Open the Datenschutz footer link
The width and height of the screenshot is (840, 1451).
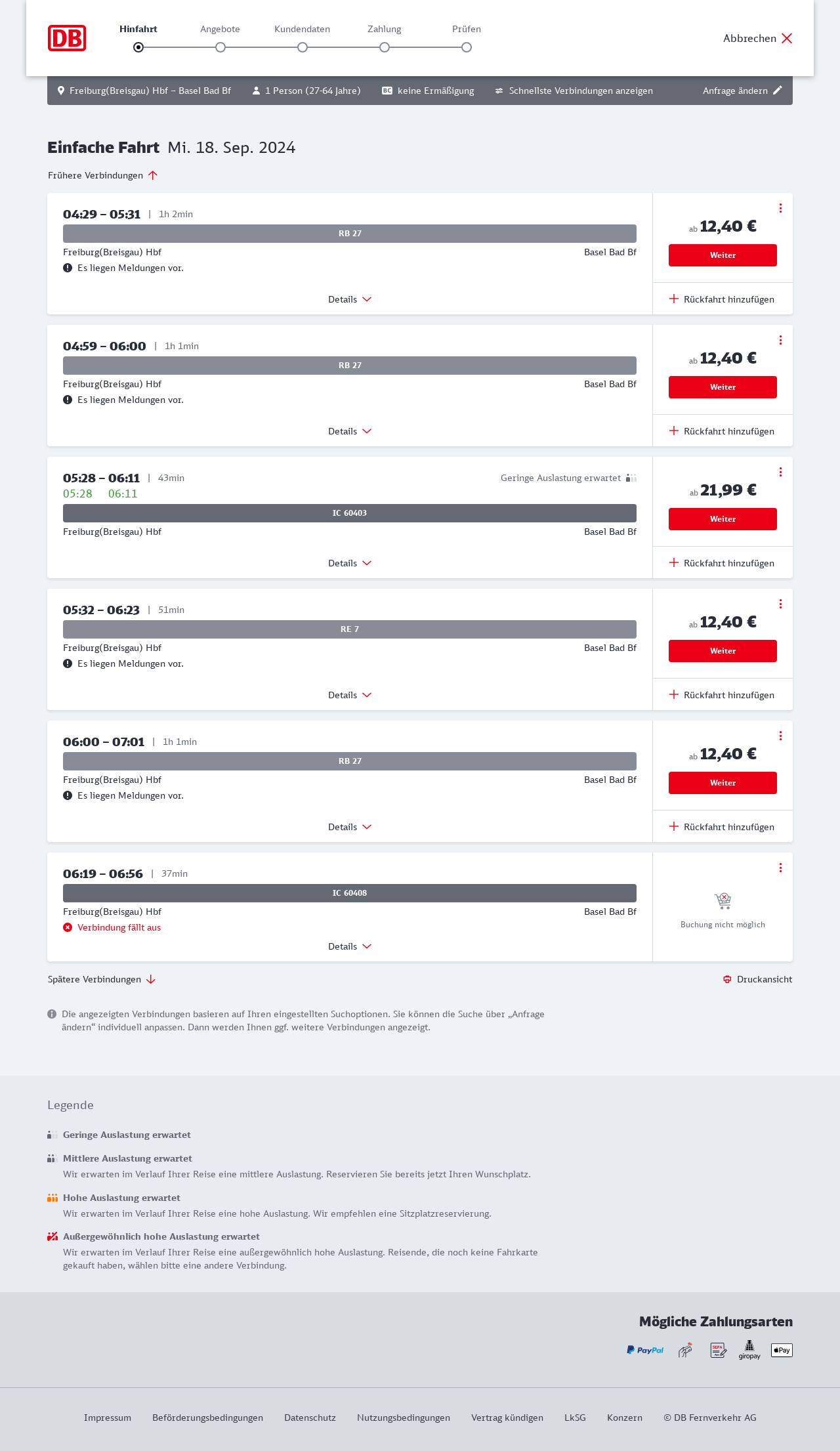pyautogui.click(x=310, y=1418)
